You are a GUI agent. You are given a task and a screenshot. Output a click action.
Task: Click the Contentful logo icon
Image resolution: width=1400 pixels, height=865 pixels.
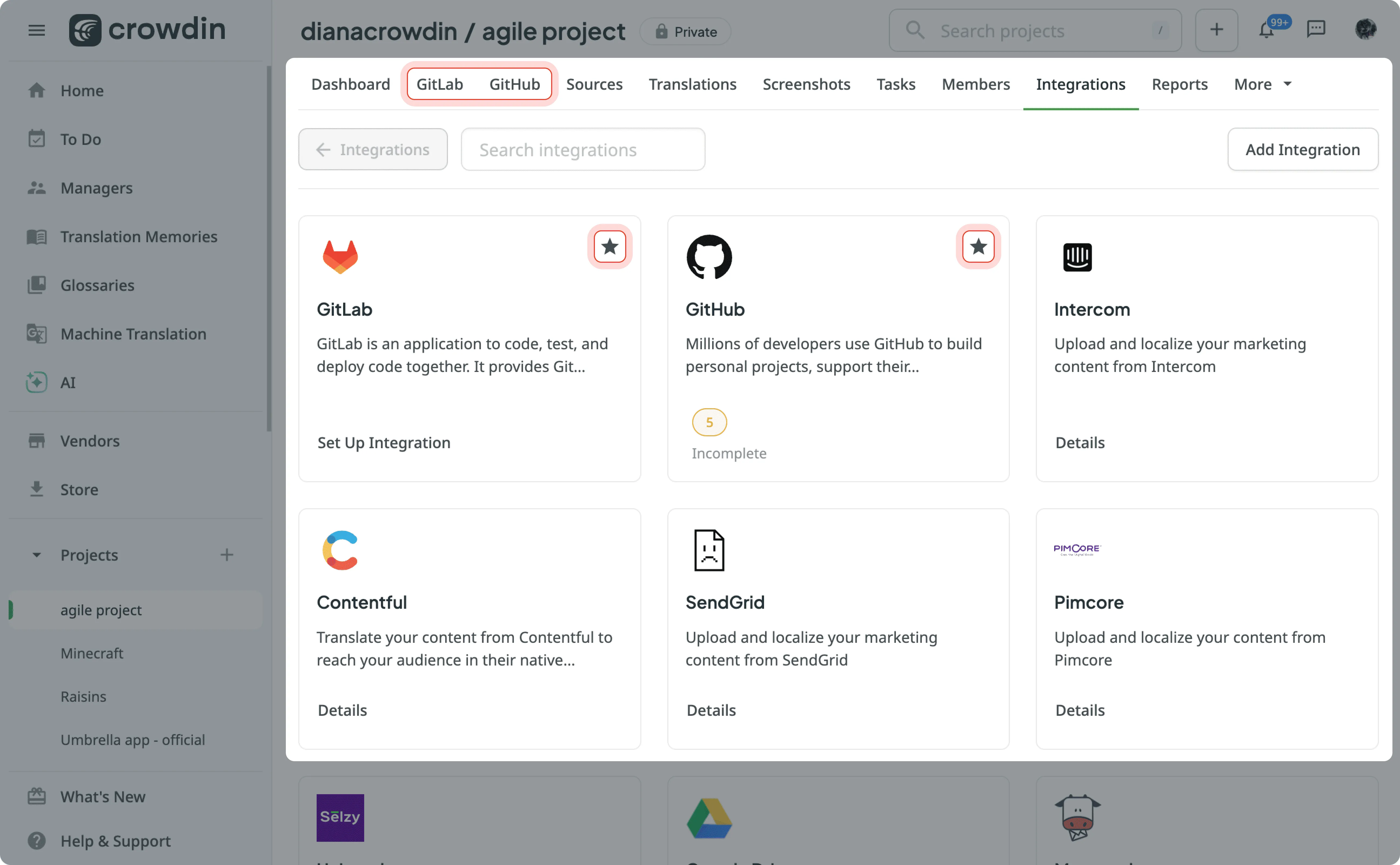click(340, 550)
